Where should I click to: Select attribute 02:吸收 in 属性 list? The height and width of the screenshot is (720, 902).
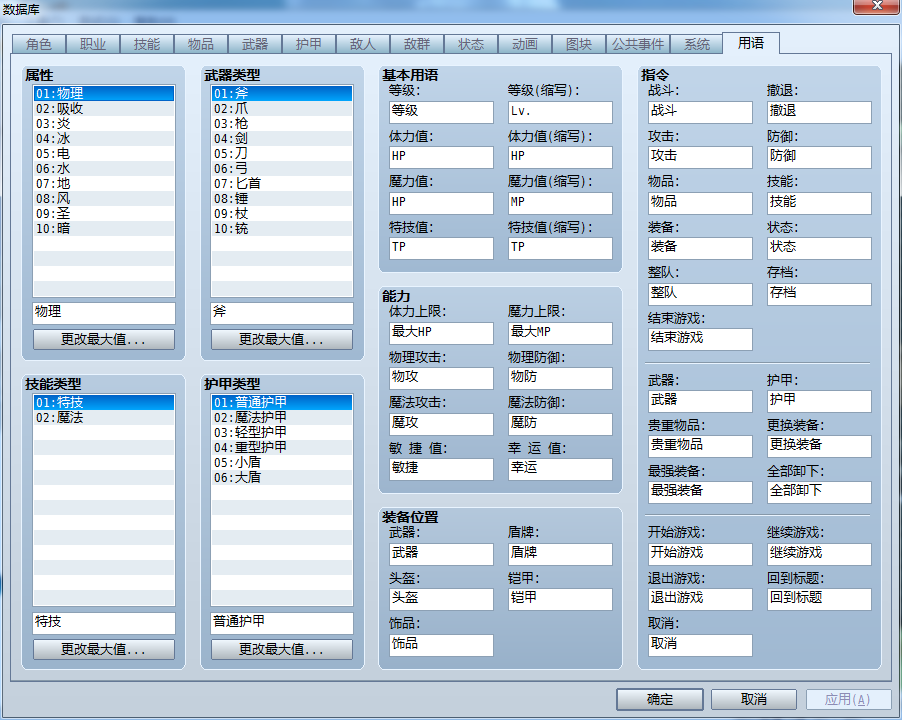click(104, 109)
